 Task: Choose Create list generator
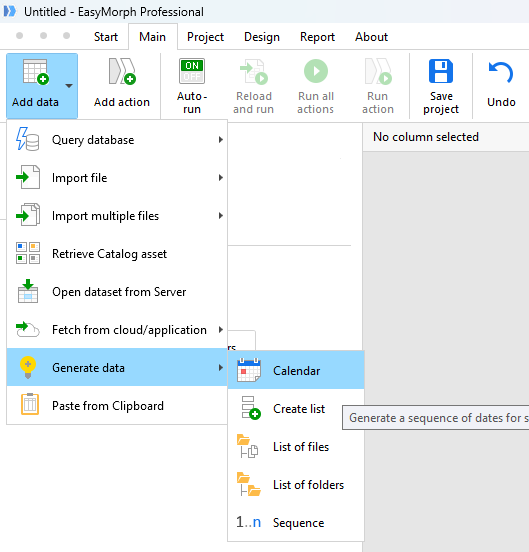click(296, 408)
